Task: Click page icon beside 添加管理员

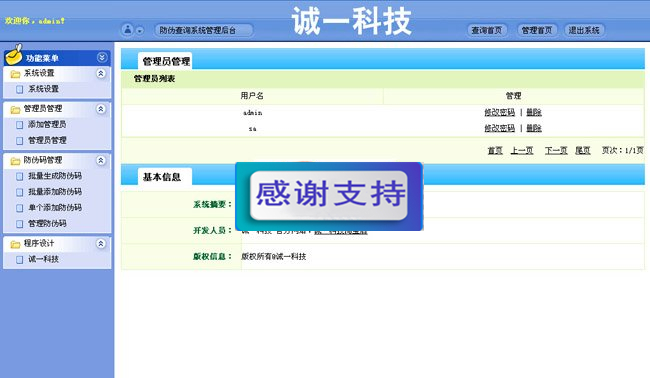Action: pyautogui.click(x=19, y=125)
